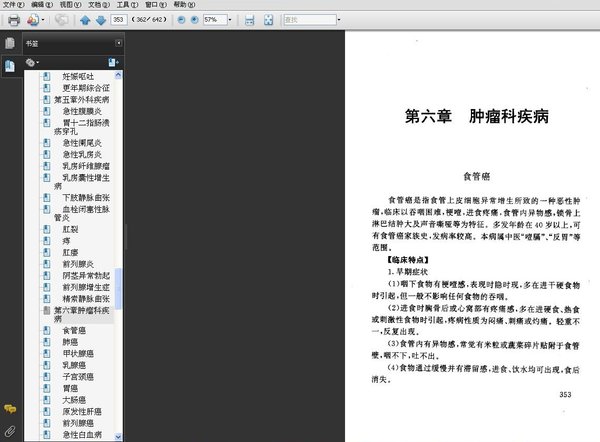Click the zoom out minus button
Image resolution: width=600 pixels, height=442 pixels.
coord(181,20)
